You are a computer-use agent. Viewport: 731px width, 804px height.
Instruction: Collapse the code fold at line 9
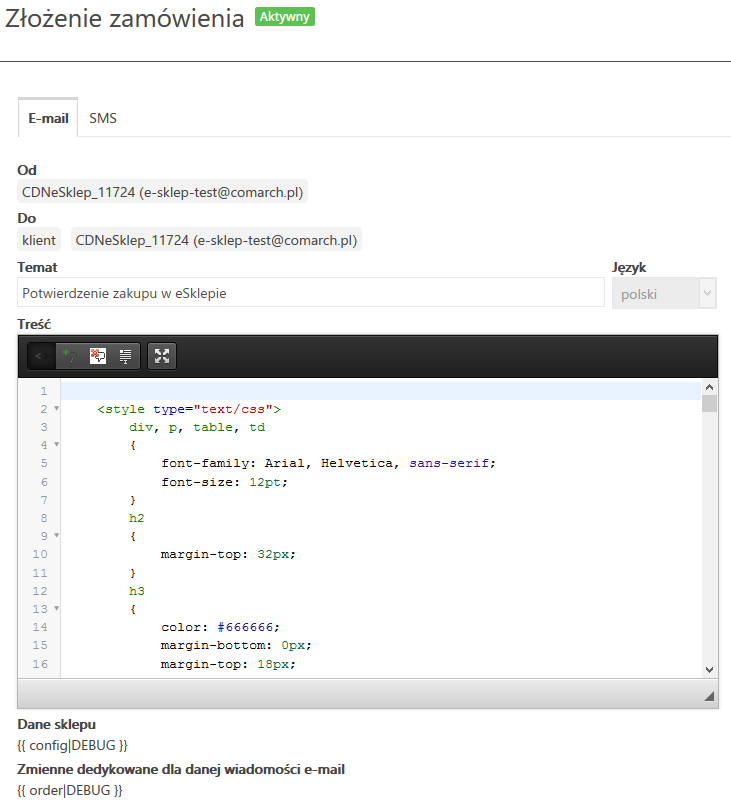click(57, 535)
